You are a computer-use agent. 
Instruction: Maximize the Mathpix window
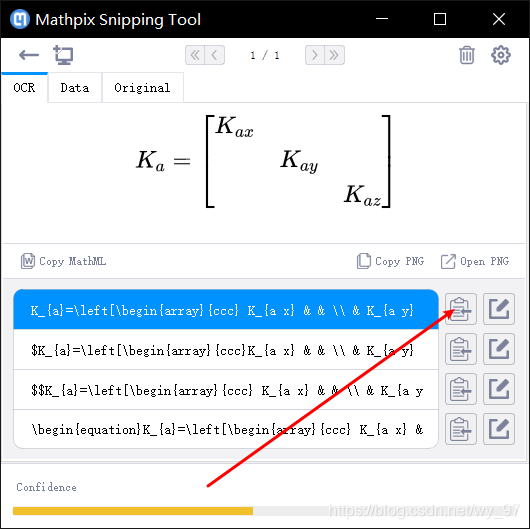[440, 19]
